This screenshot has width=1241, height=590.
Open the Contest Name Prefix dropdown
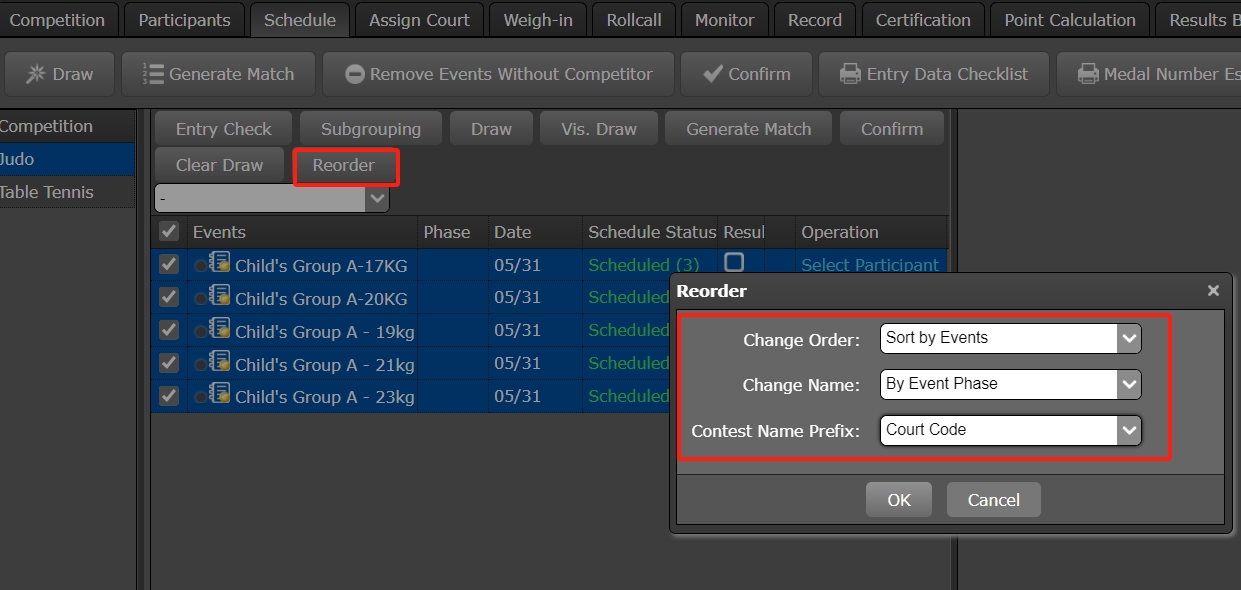(x=1130, y=430)
